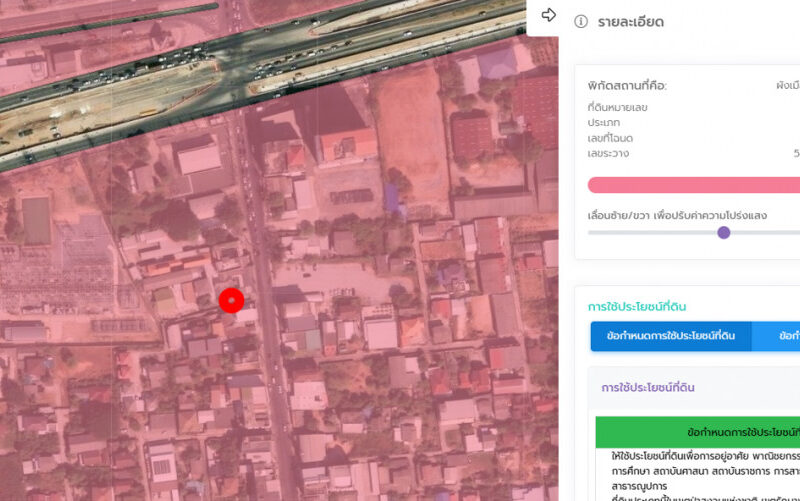800x501 pixels.
Task: Open the dark blue ข้อกำหนดการใช้ประโยชน์ที่ดิน tab
Action: pos(670,337)
